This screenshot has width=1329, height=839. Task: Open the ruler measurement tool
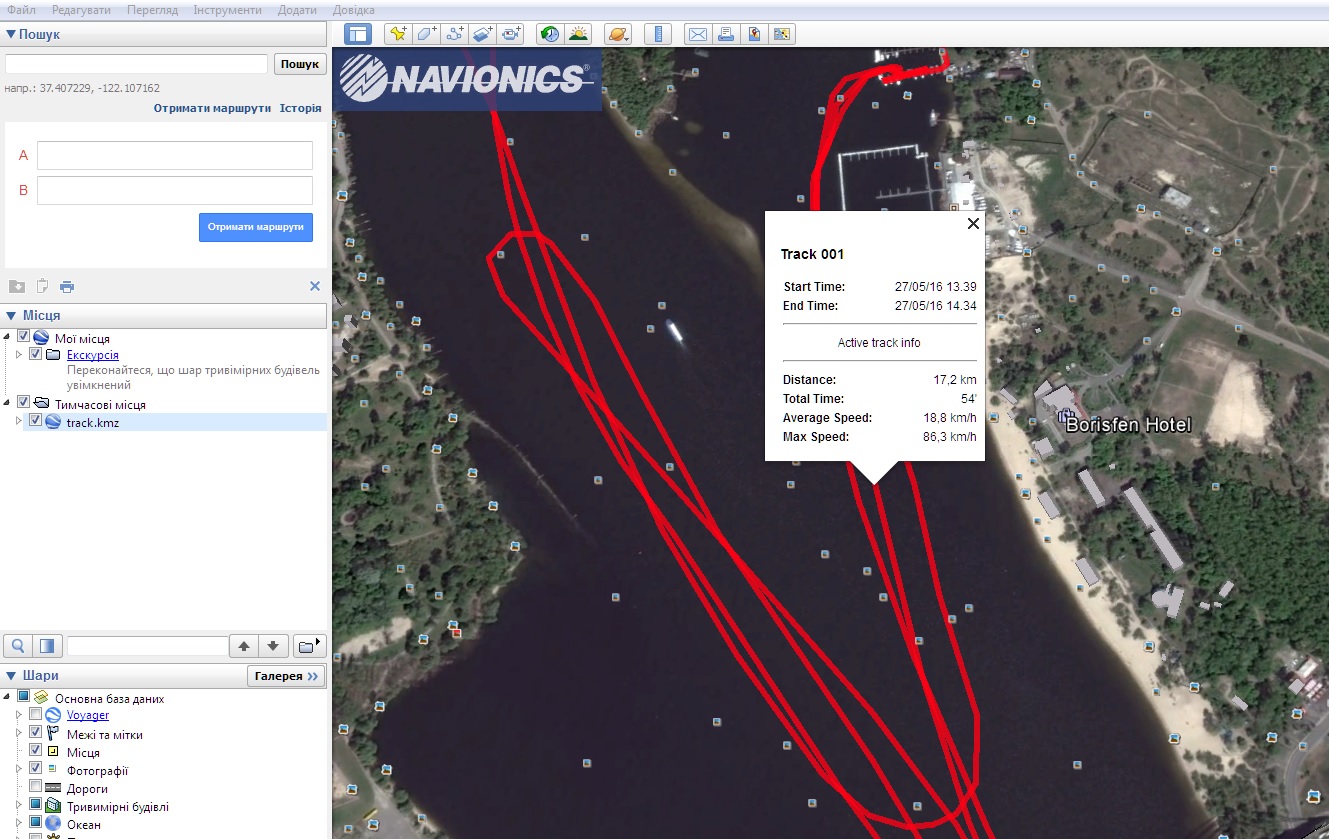coord(658,34)
